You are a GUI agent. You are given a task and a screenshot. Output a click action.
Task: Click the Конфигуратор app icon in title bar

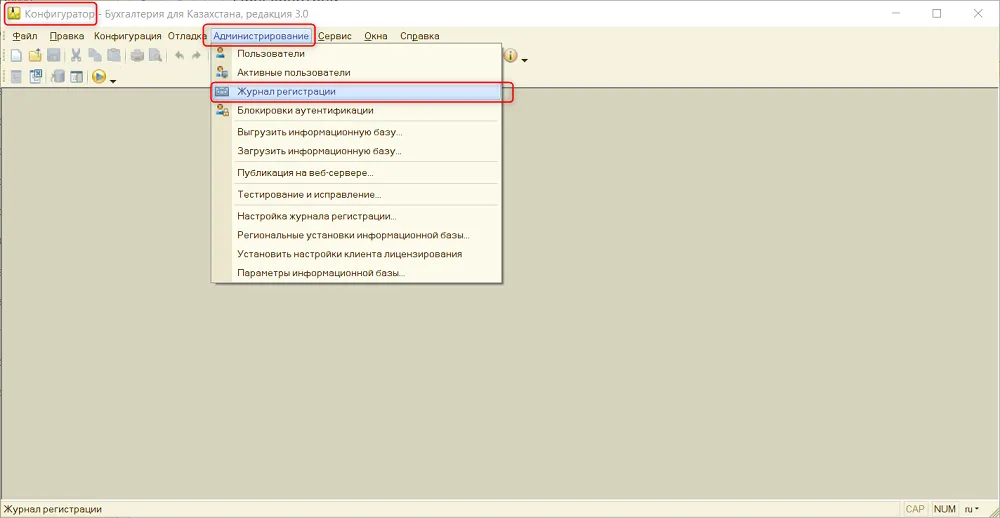pyautogui.click(x=14, y=13)
